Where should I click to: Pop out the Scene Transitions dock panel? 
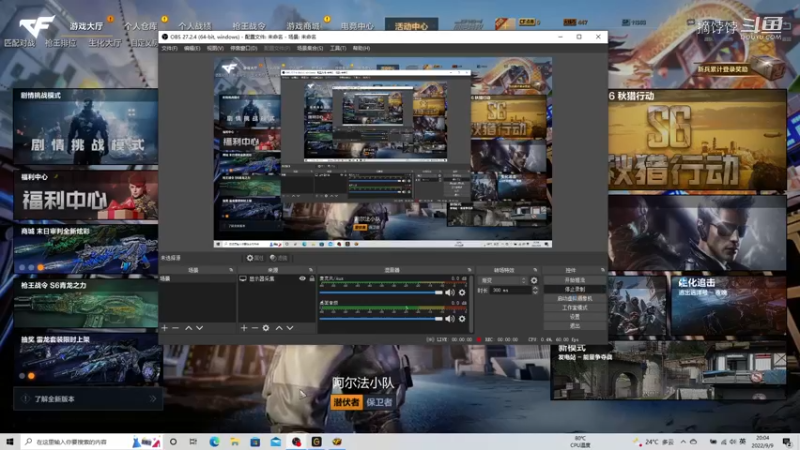click(x=535, y=270)
